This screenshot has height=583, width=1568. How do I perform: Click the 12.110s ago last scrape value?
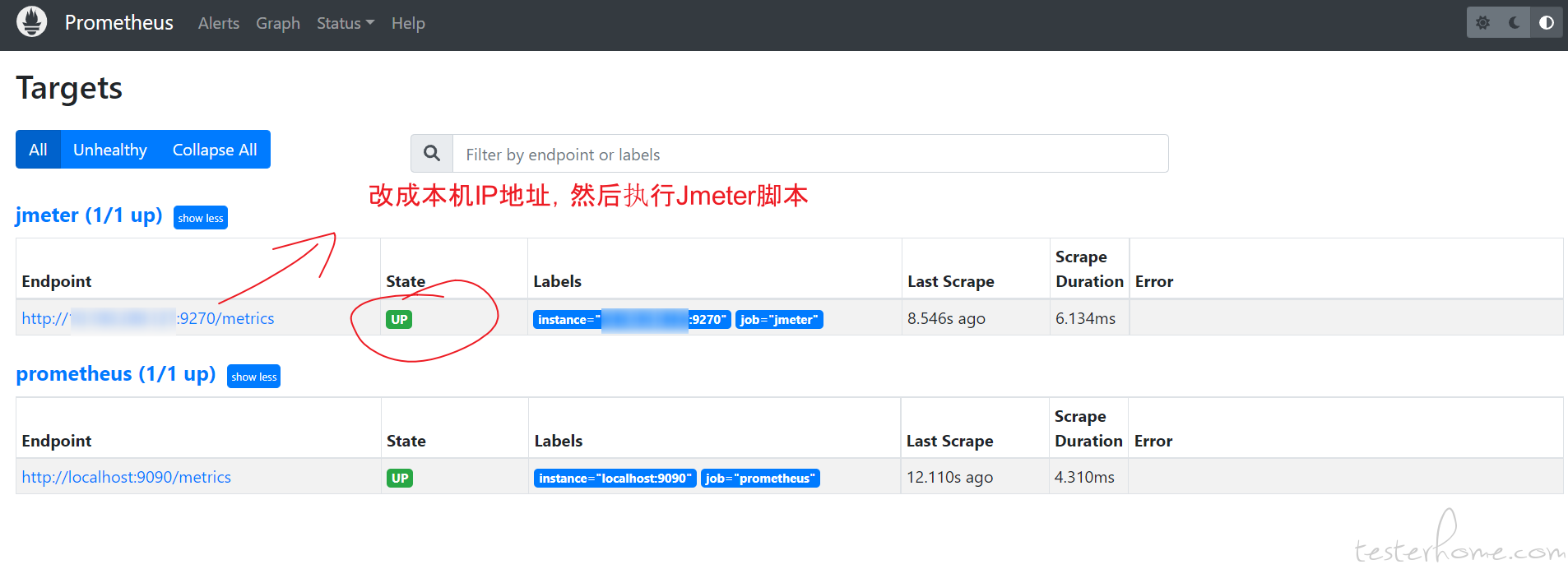tap(949, 477)
